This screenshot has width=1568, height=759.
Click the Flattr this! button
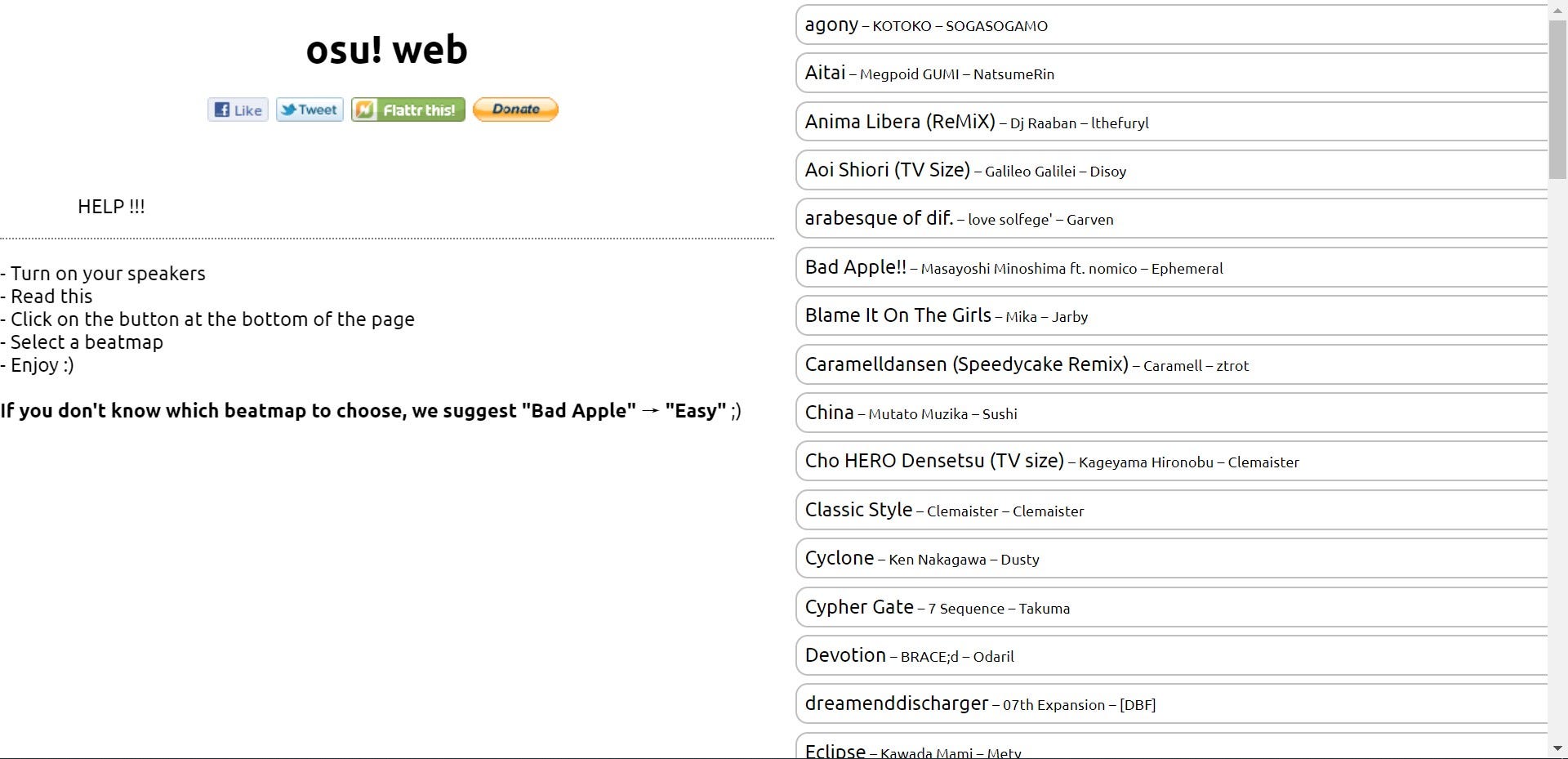point(408,109)
